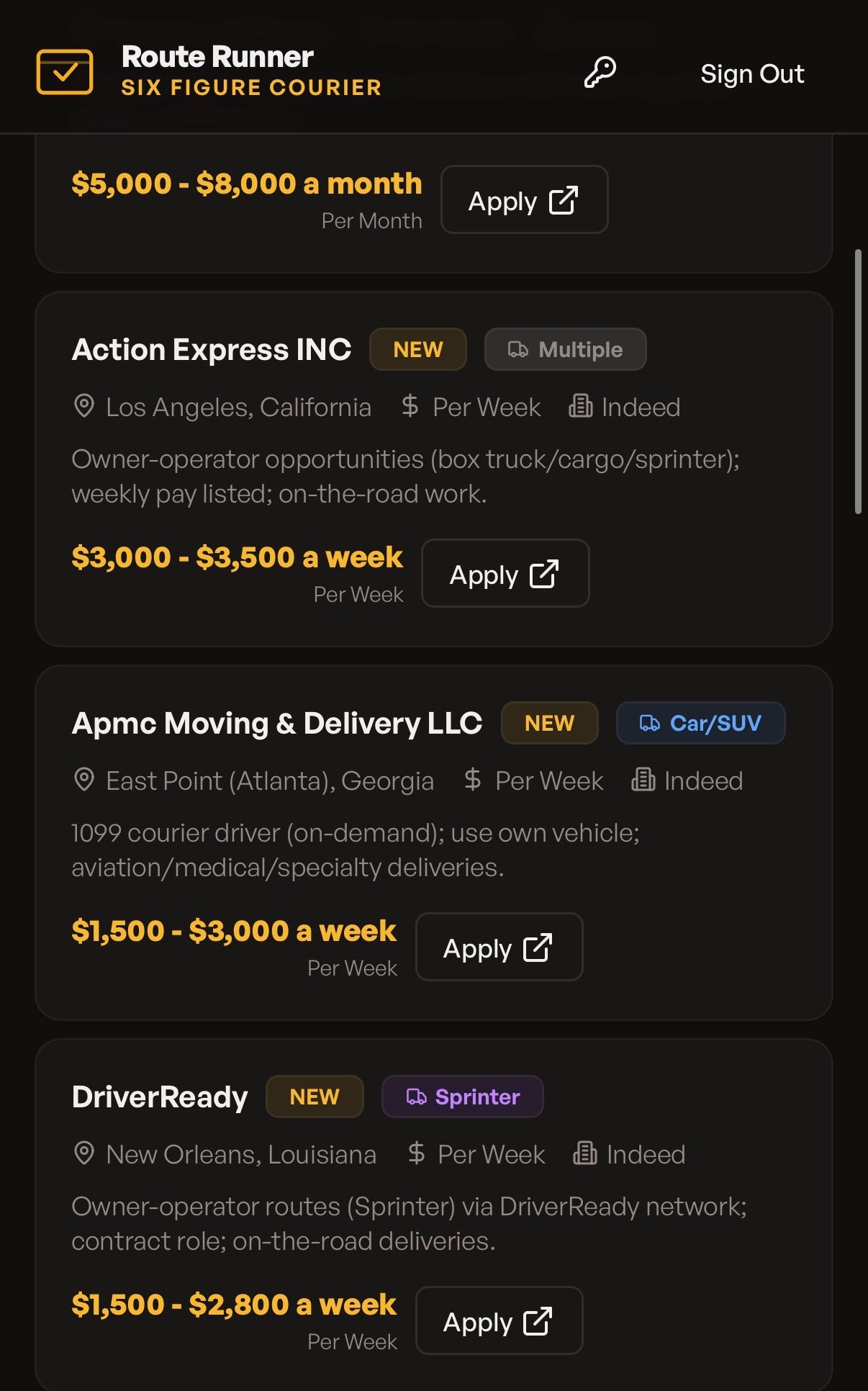The height and width of the screenshot is (1391, 868).
Task: Apply to the DriverReady job
Action: coord(499,1321)
